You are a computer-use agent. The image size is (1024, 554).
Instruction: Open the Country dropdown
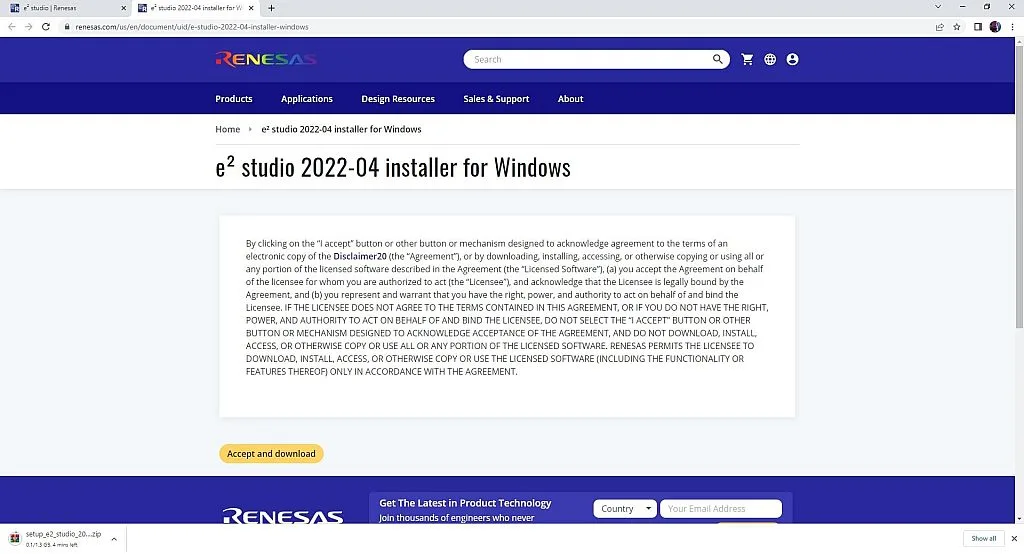coord(625,508)
